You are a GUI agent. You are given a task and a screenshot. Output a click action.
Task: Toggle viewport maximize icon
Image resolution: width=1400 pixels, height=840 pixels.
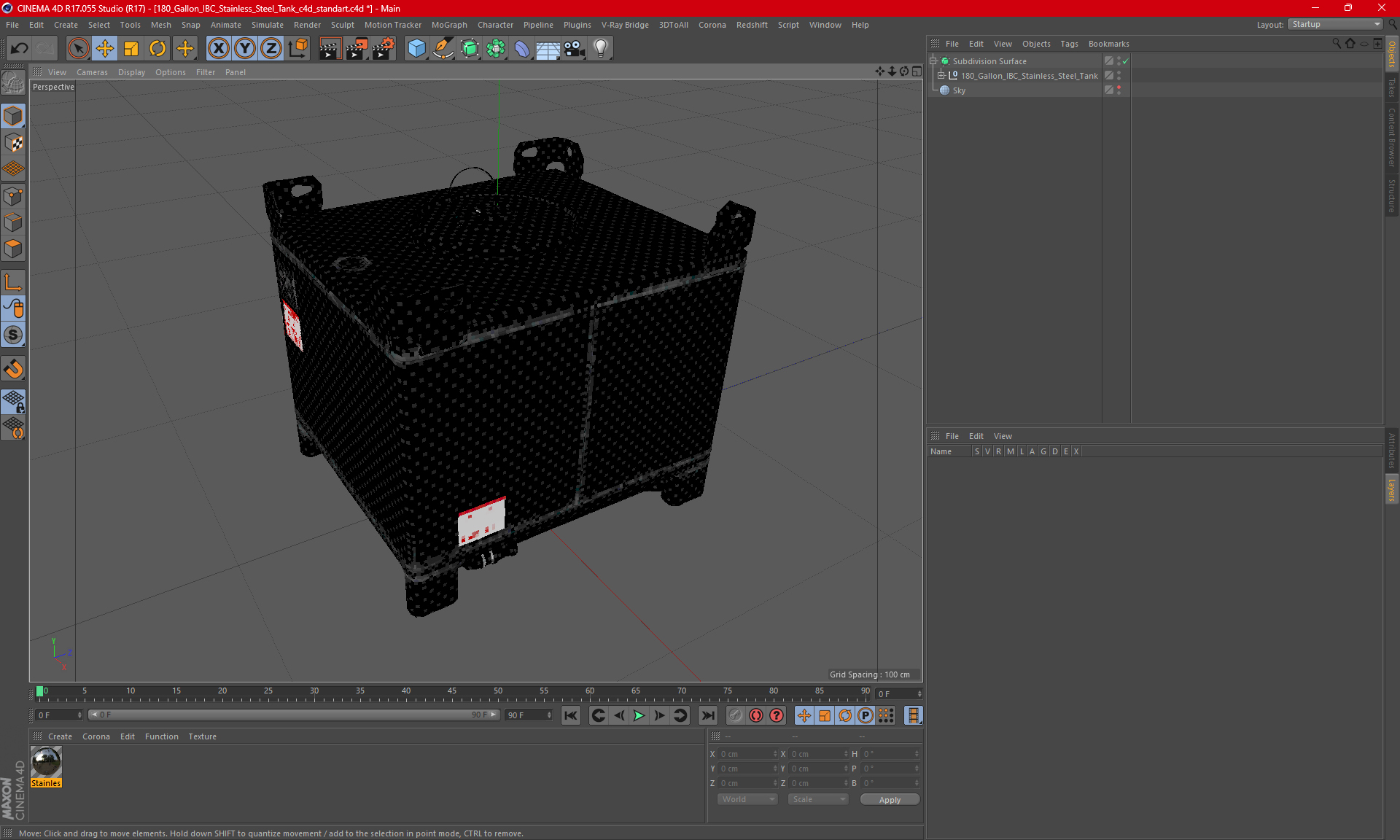coord(917,71)
